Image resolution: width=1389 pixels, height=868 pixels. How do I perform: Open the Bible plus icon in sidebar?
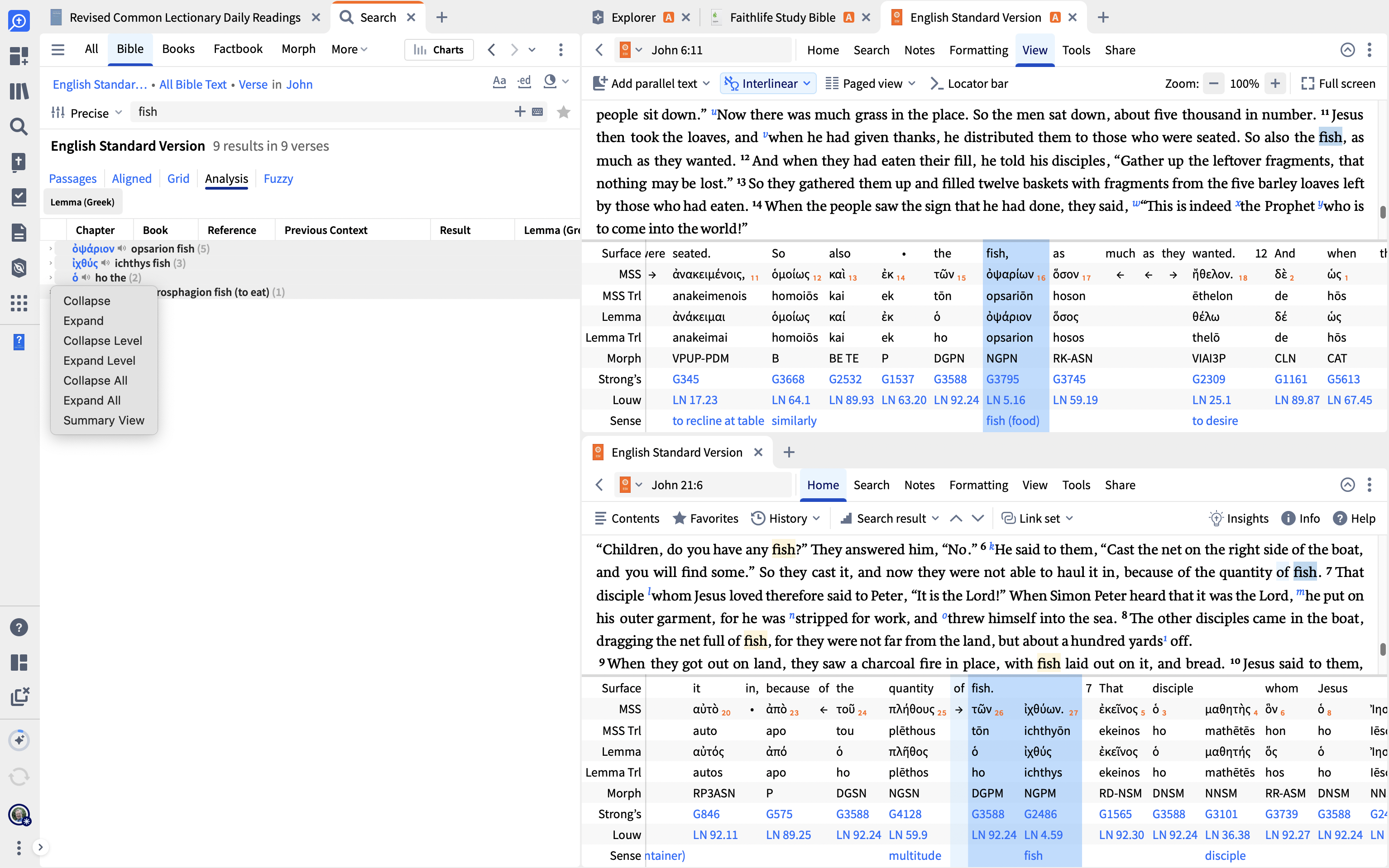[19, 162]
